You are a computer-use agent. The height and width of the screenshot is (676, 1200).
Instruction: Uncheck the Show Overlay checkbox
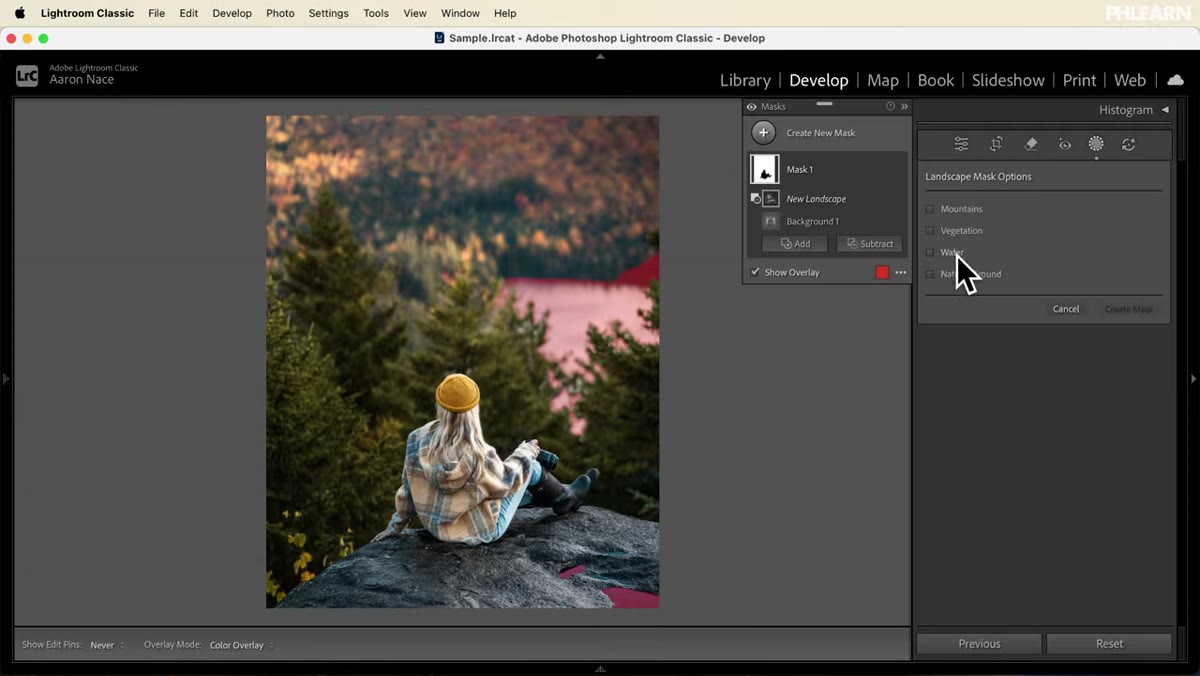(755, 272)
